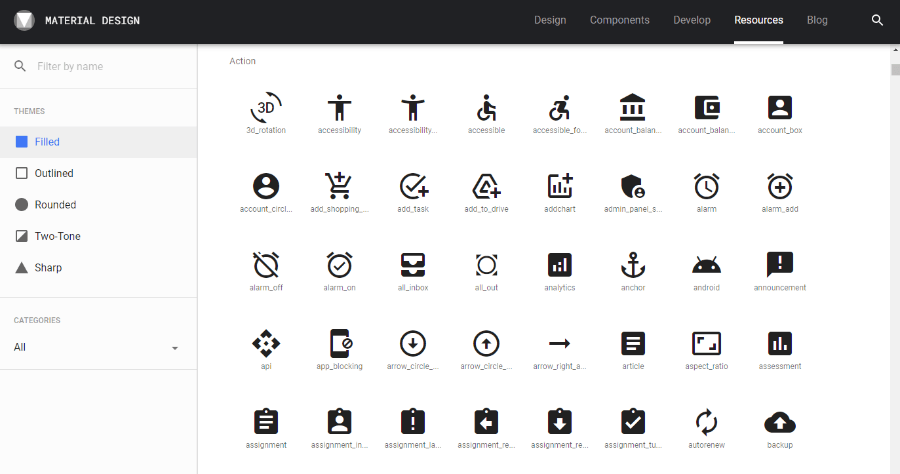900x474 pixels.
Task: Open the Resources tab
Action: 758,20
